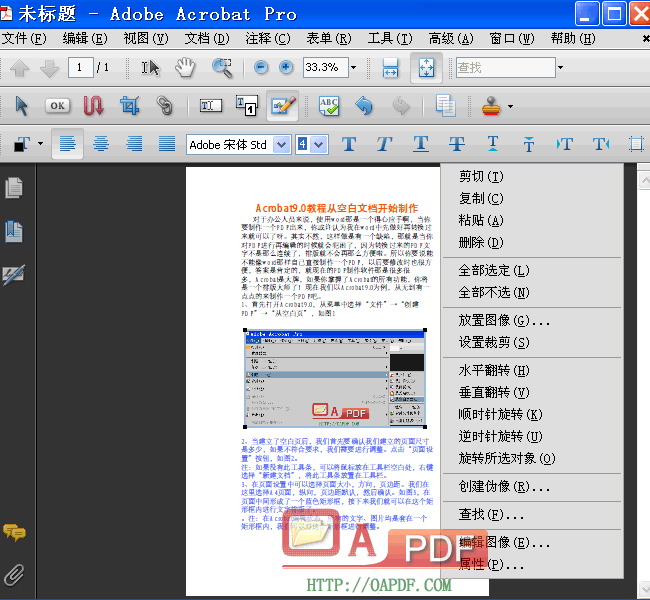
Task: Open the Bookmarks panel icon
Action: click(x=14, y=231)
